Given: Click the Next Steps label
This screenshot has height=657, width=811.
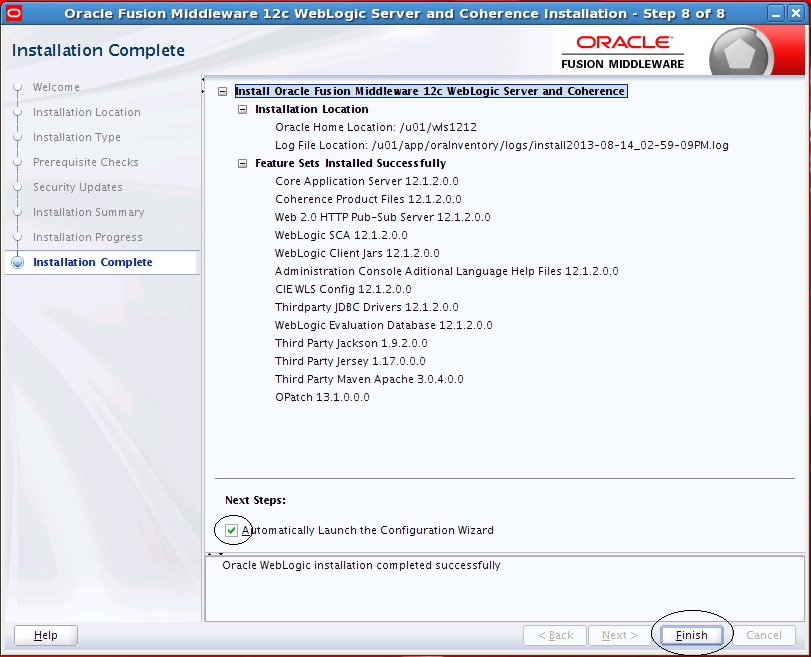Looking at the screenshot, I should click(x=256, y=500).
